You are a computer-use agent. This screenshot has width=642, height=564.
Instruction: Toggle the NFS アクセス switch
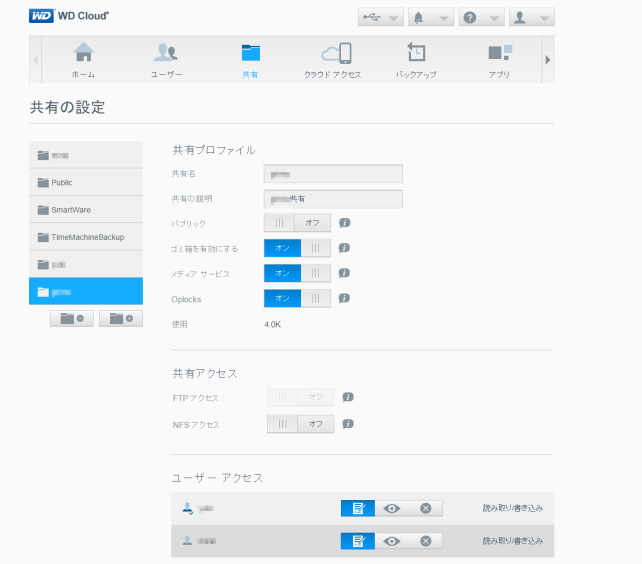click(301, 424)
